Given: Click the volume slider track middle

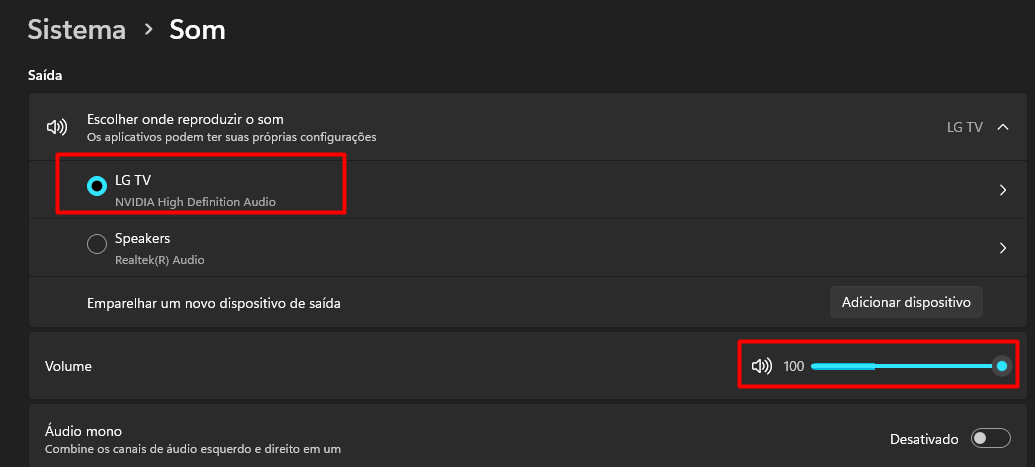Looking at the screenshot, I should click(906, 366).
